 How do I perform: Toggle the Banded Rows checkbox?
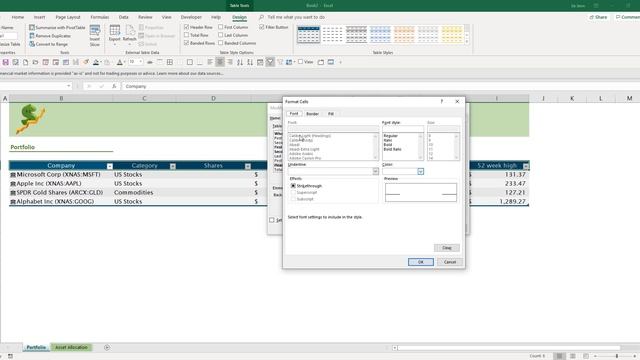point(187,43)
